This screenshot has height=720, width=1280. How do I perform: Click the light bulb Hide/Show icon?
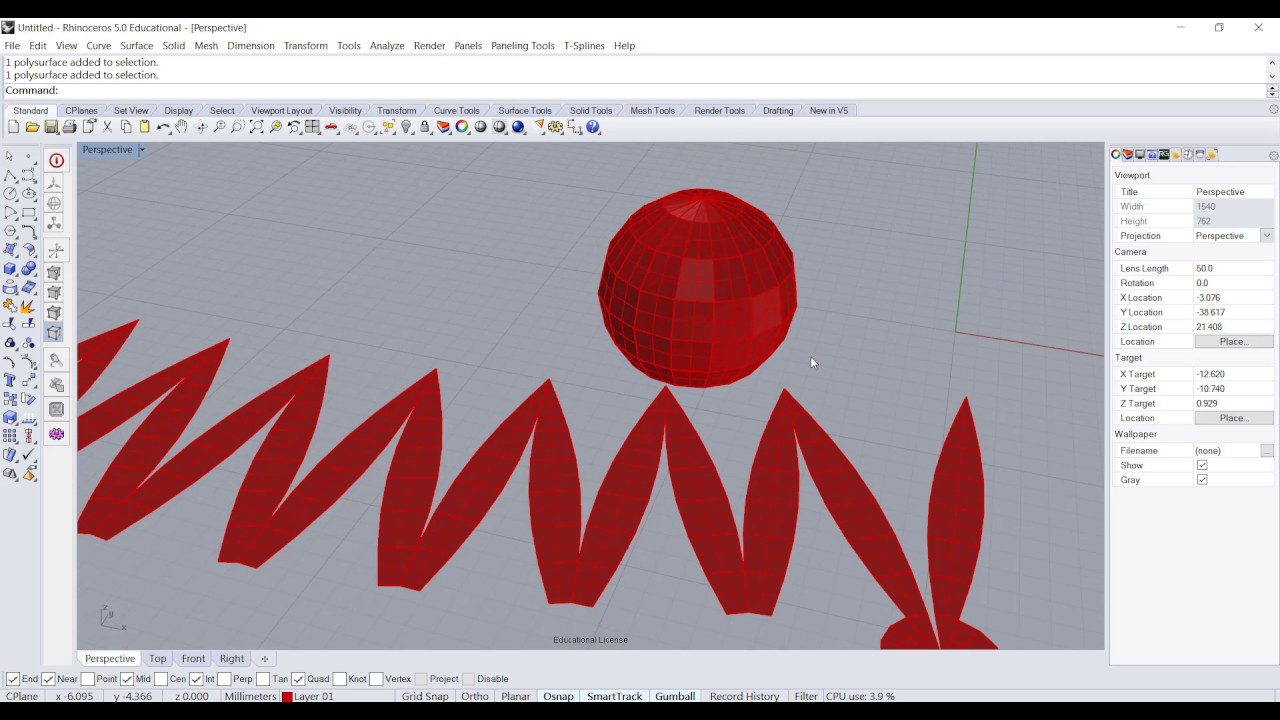tap(406, 127)
